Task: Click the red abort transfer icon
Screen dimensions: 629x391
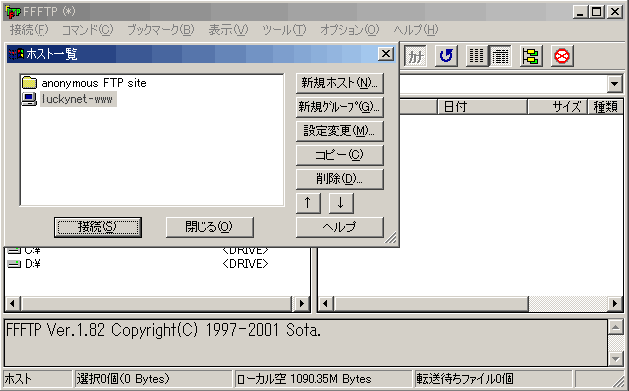Action: pyautogui.click(x=562, y=56)
